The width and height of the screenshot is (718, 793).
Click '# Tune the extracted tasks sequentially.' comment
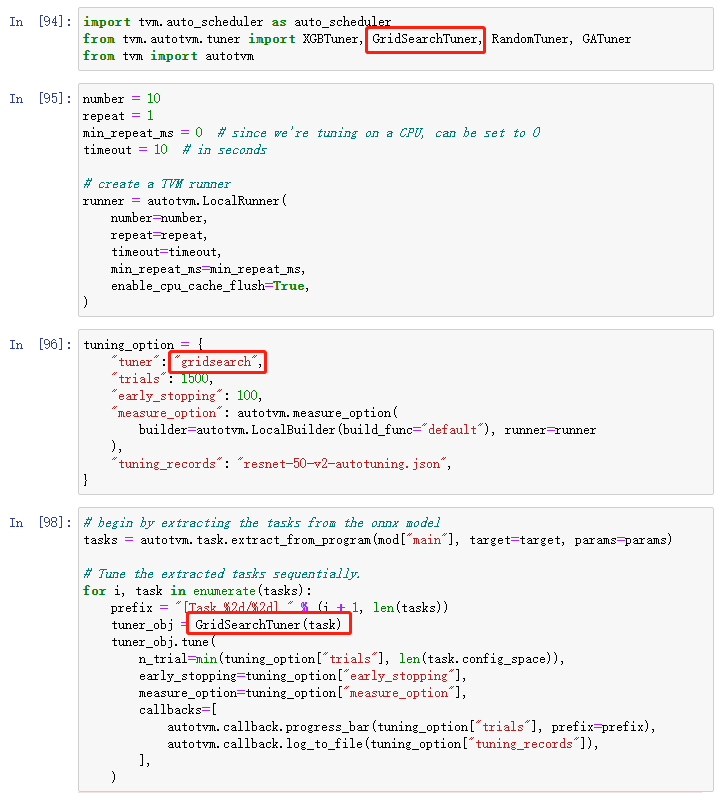(x=221, y=574)
